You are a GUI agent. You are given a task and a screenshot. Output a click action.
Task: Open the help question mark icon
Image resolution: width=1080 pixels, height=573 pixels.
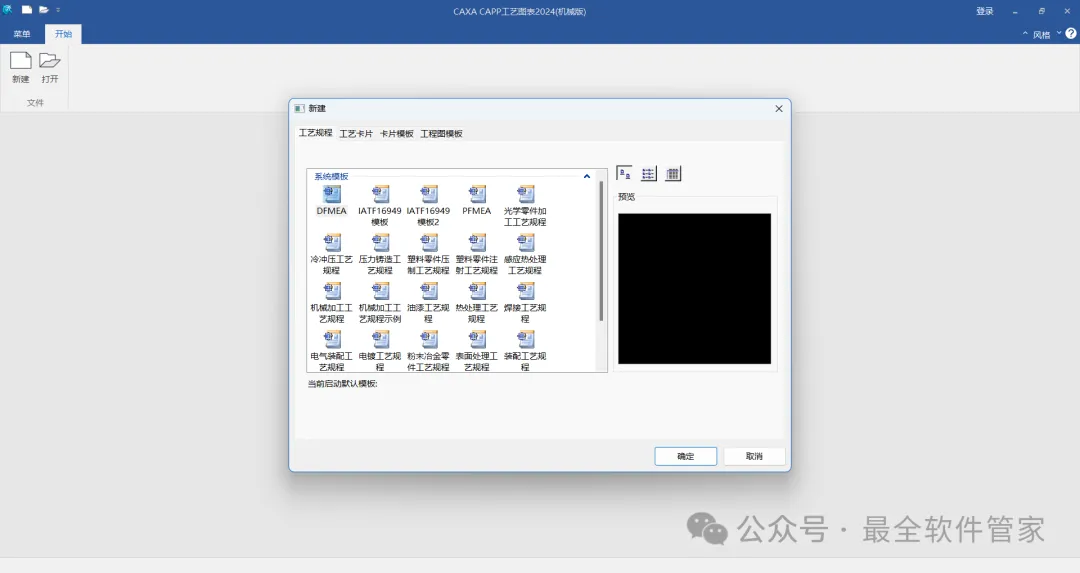(1071, 33)
